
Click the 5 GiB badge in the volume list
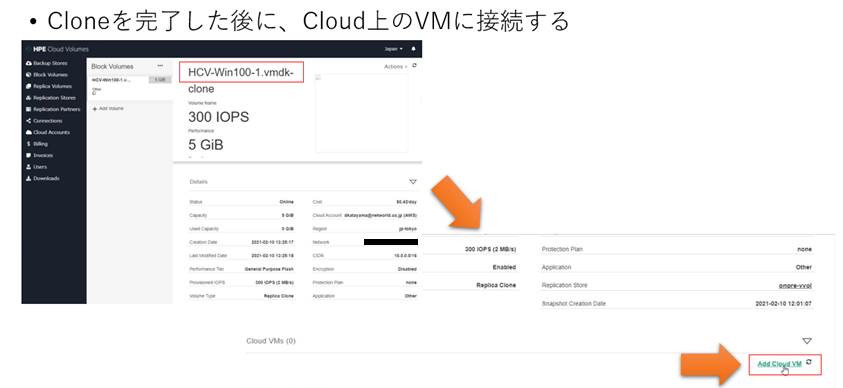(160, 80)
